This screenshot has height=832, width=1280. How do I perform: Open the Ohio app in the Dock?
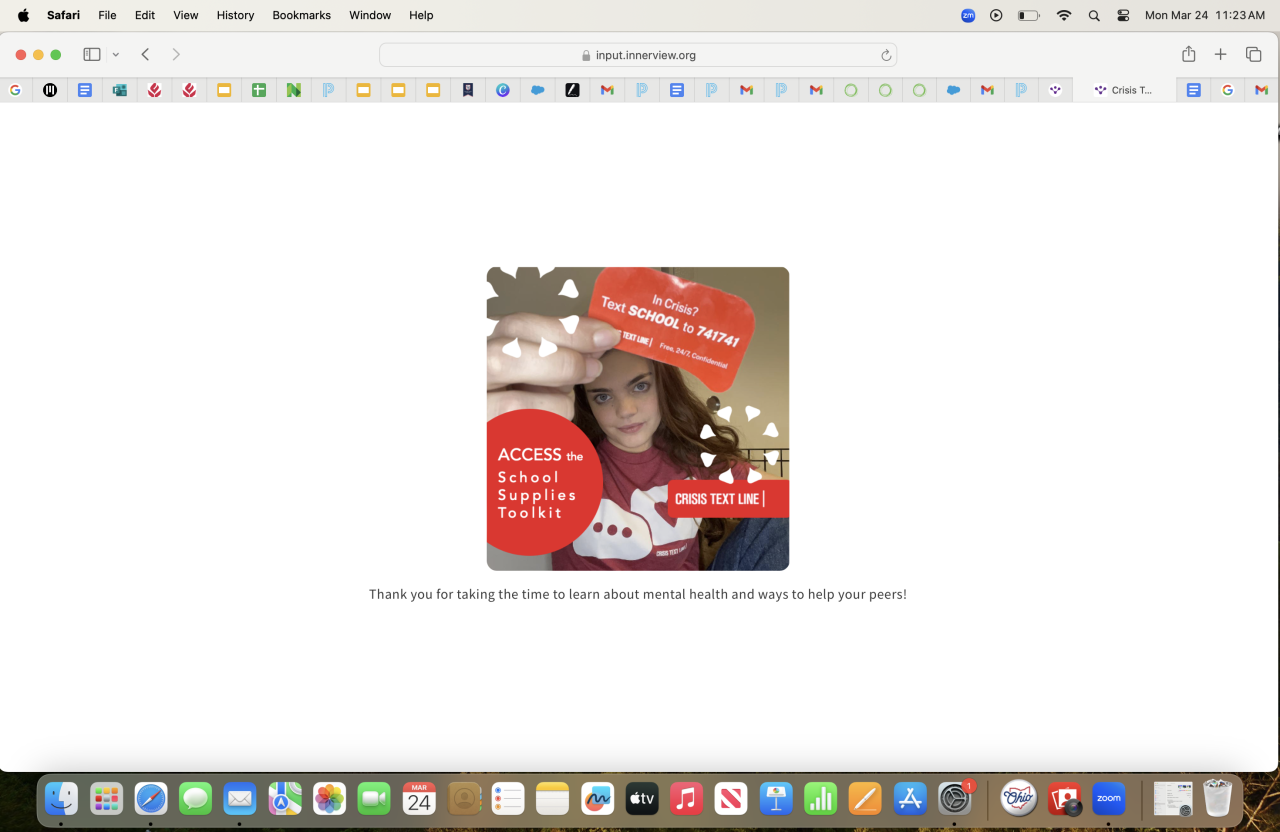[1019, 798]
